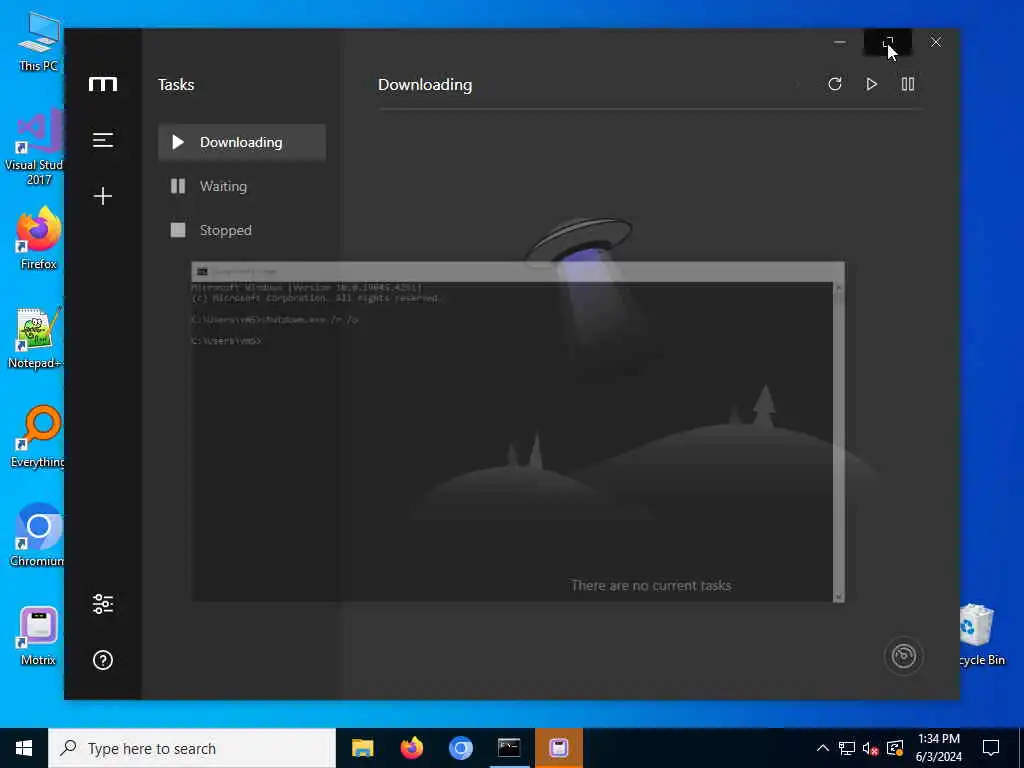Viewport: 1024px width, 768px height.
Task: Click the Motrix logo in the sidebar
Action: [103, 84]
